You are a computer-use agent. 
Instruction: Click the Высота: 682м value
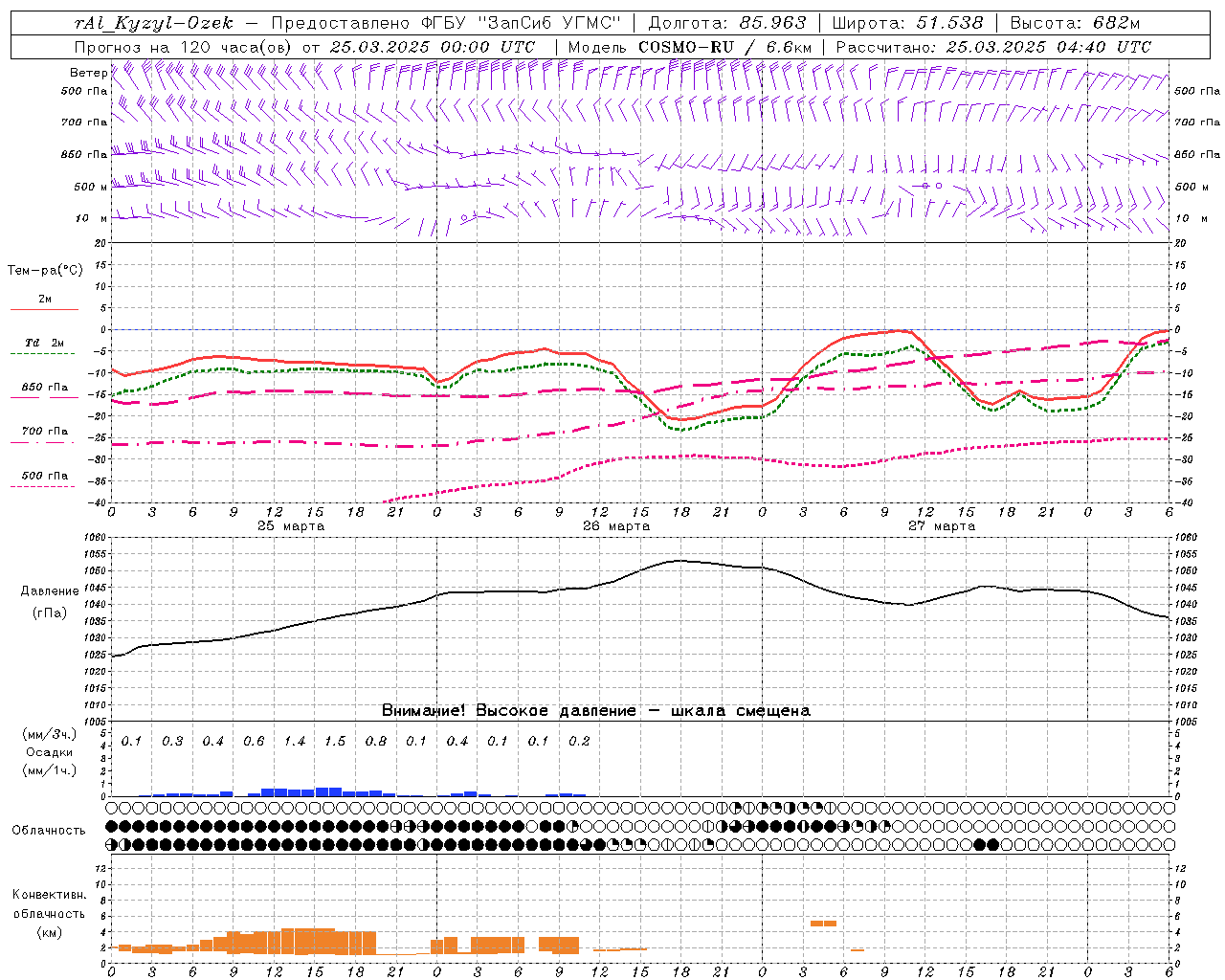click(x=1075, y=23)
